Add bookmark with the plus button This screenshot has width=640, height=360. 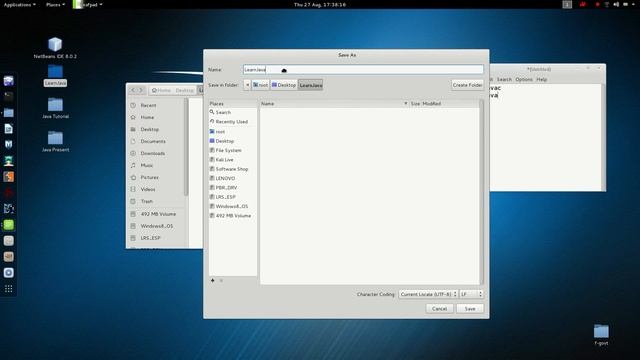pyautogui.click(x=213, y=280)
